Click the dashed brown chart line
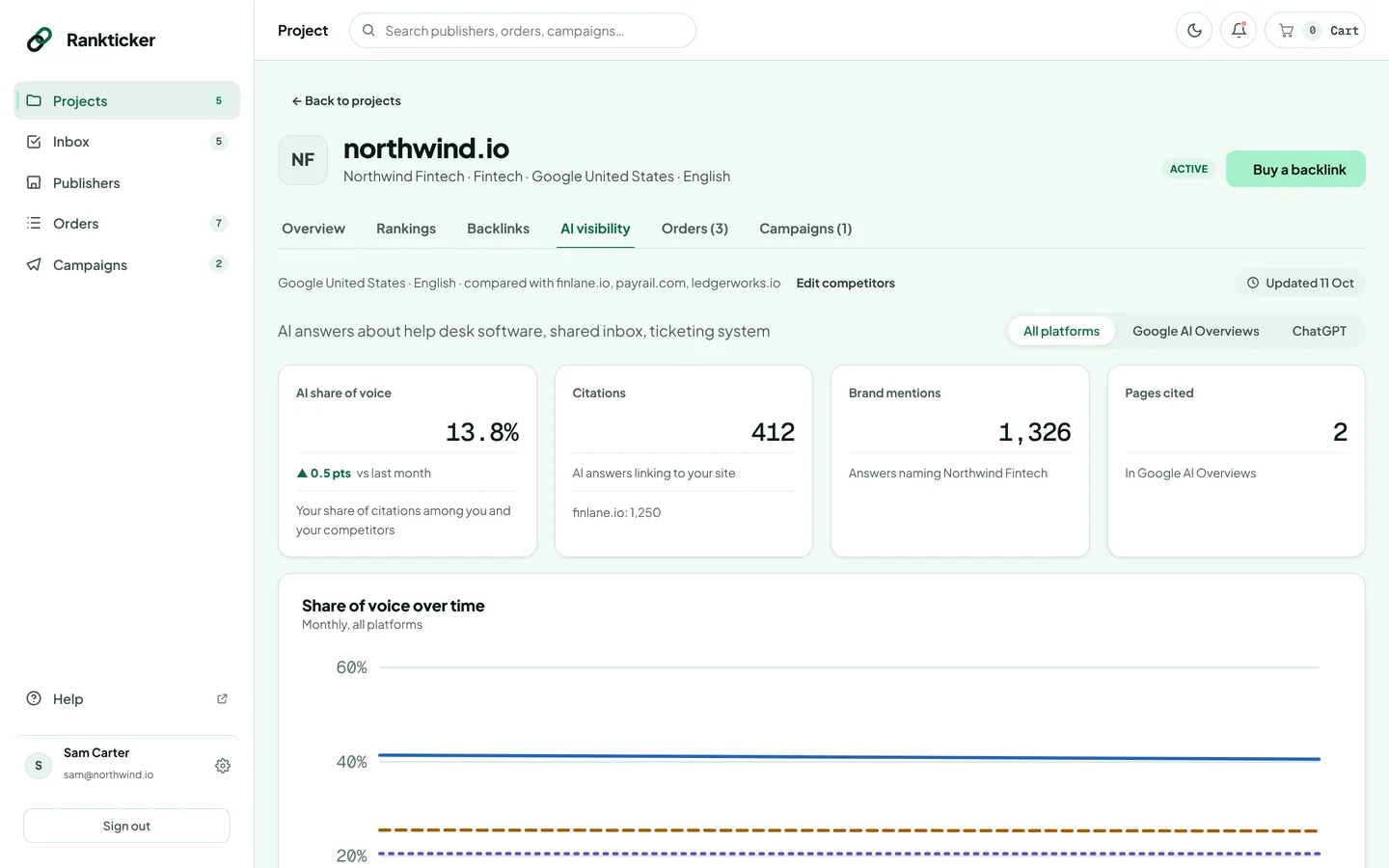Image resolution: width=1389 pixels, height=868 pixels. click(849, 830)
